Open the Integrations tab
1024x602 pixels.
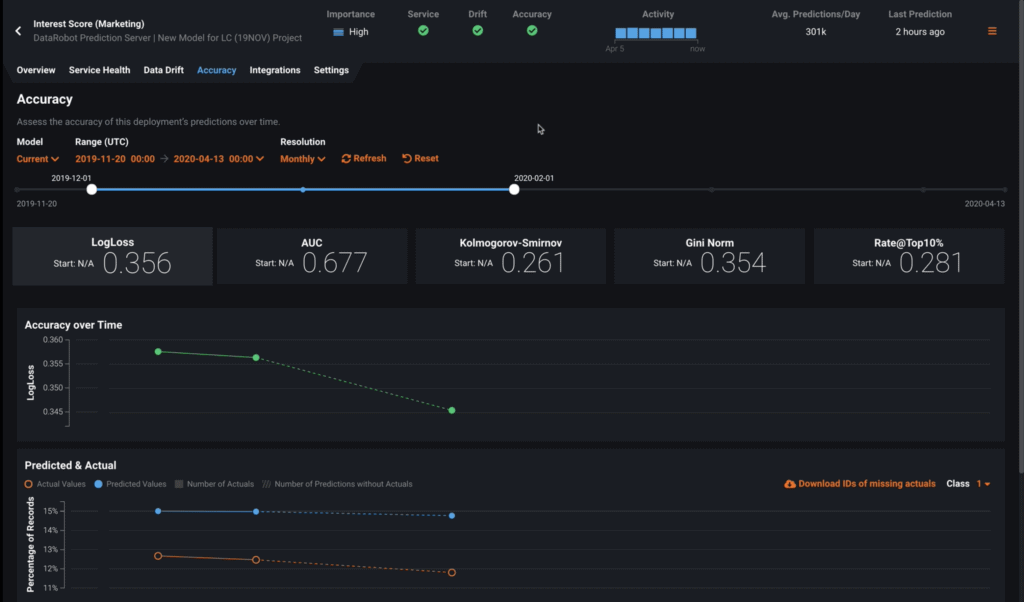point(275,70)
